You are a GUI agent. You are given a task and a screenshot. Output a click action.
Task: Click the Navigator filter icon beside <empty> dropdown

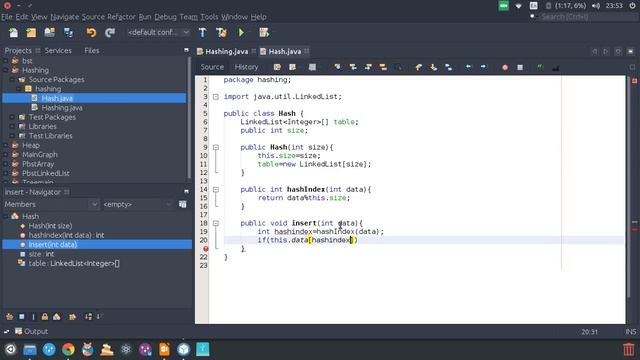(x=182, y=204)
